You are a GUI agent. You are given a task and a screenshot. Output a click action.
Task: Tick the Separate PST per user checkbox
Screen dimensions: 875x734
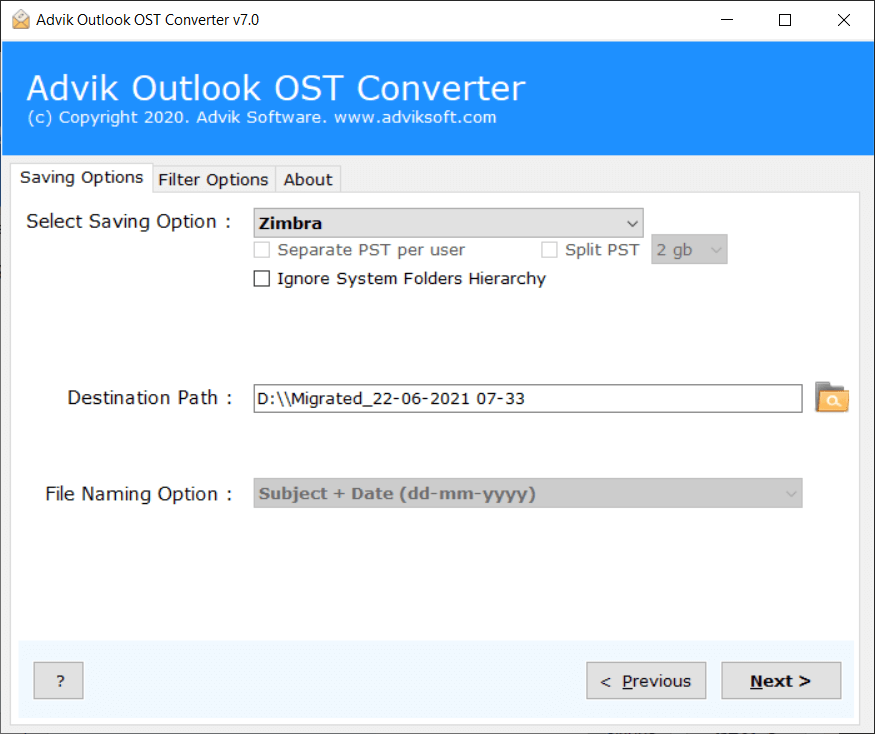click(x=262, y=250)
